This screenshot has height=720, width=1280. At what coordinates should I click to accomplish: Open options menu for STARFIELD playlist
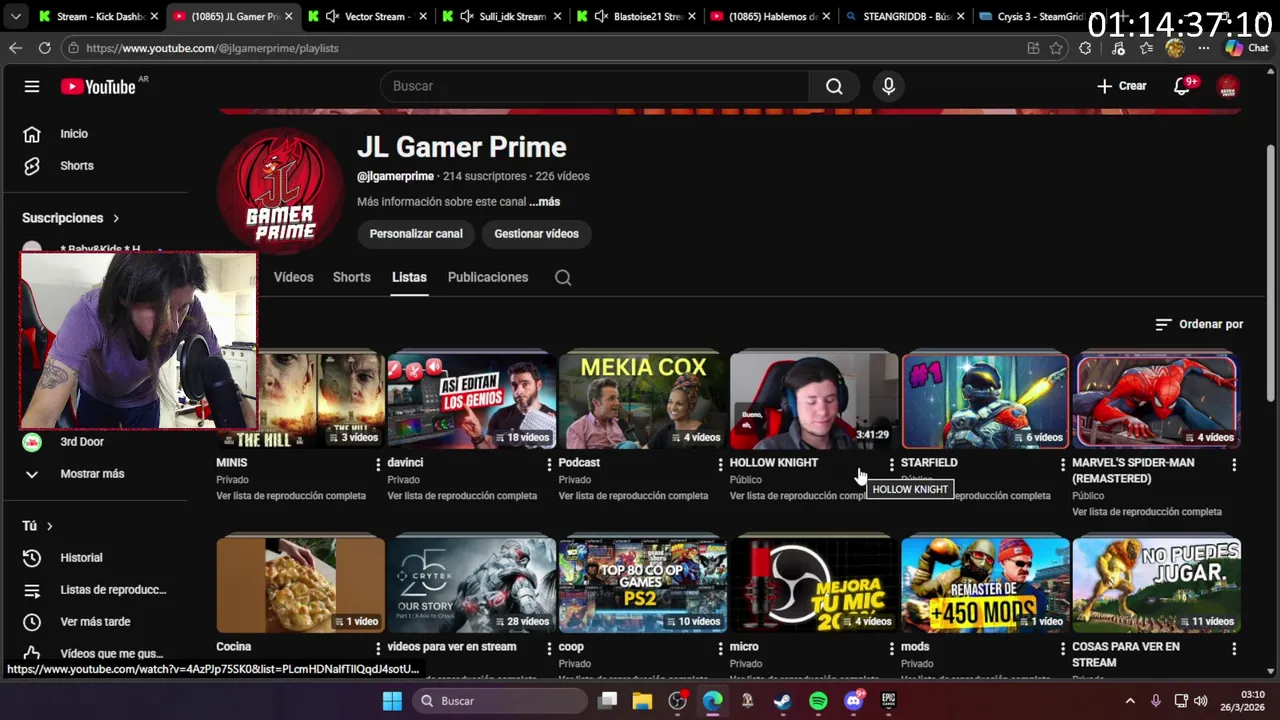(x=1063, y=464)
